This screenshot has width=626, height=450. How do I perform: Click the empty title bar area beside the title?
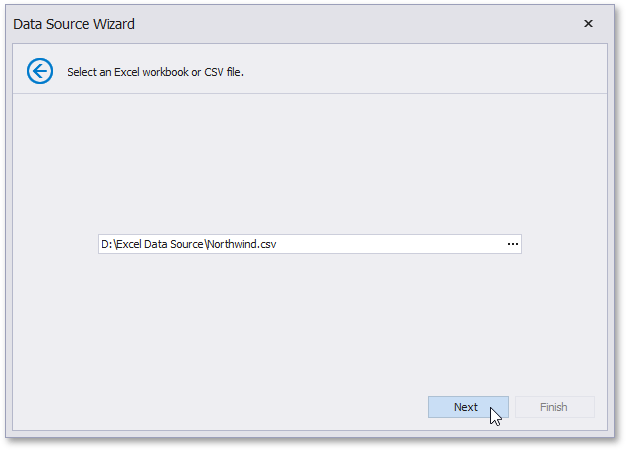(350, 23)
